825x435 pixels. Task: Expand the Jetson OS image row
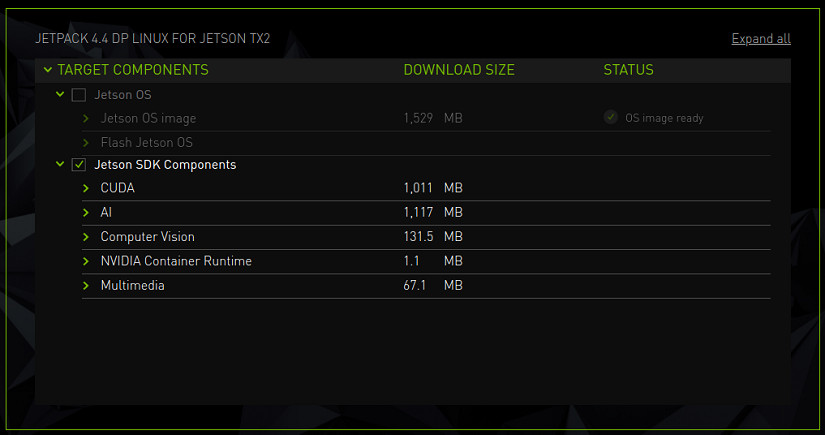86,118
